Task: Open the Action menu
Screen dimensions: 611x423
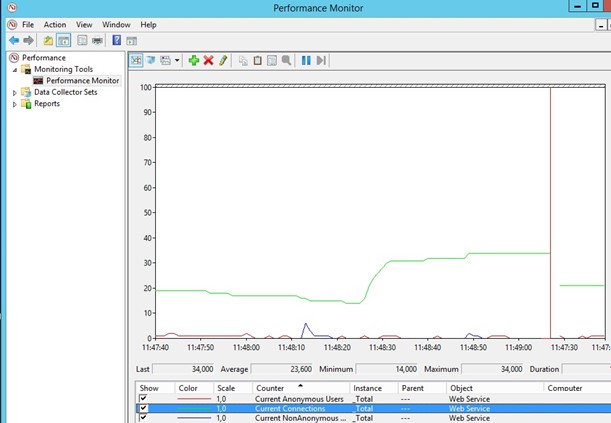Action: (55, 24)
